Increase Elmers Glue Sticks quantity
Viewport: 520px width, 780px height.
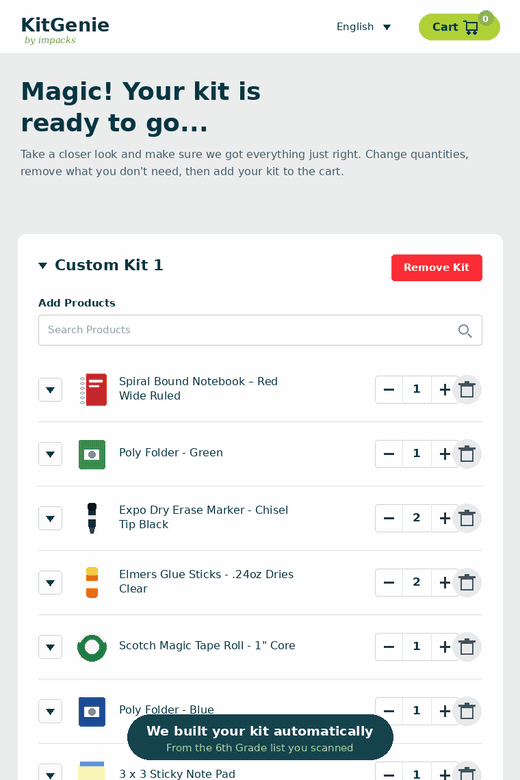point(444,583)
